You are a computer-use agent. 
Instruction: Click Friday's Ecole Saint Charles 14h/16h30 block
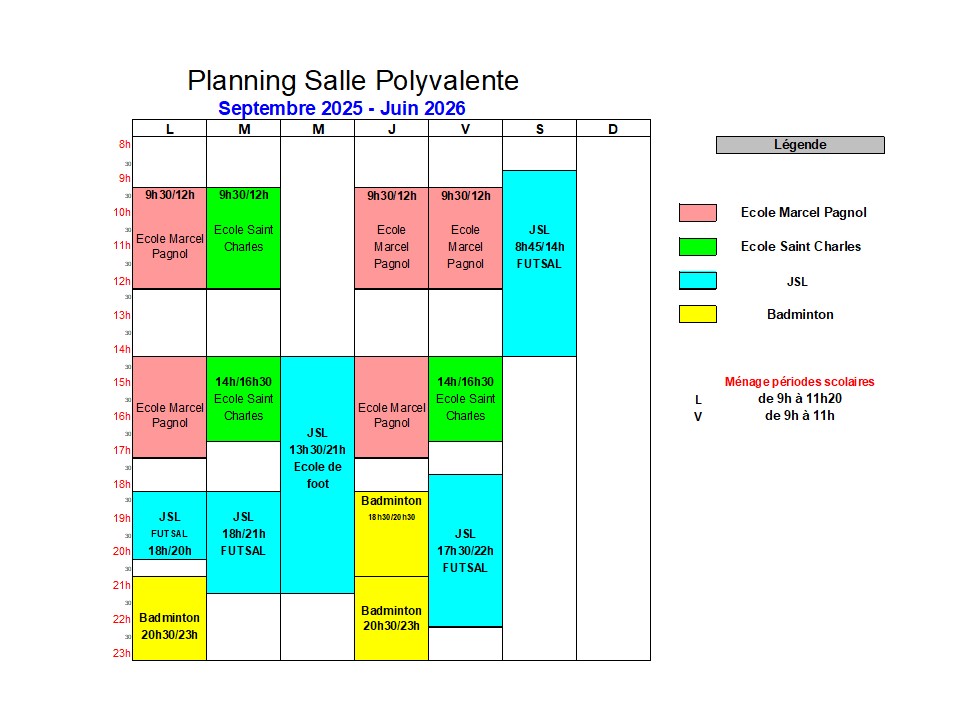click(x=465, y=399)
